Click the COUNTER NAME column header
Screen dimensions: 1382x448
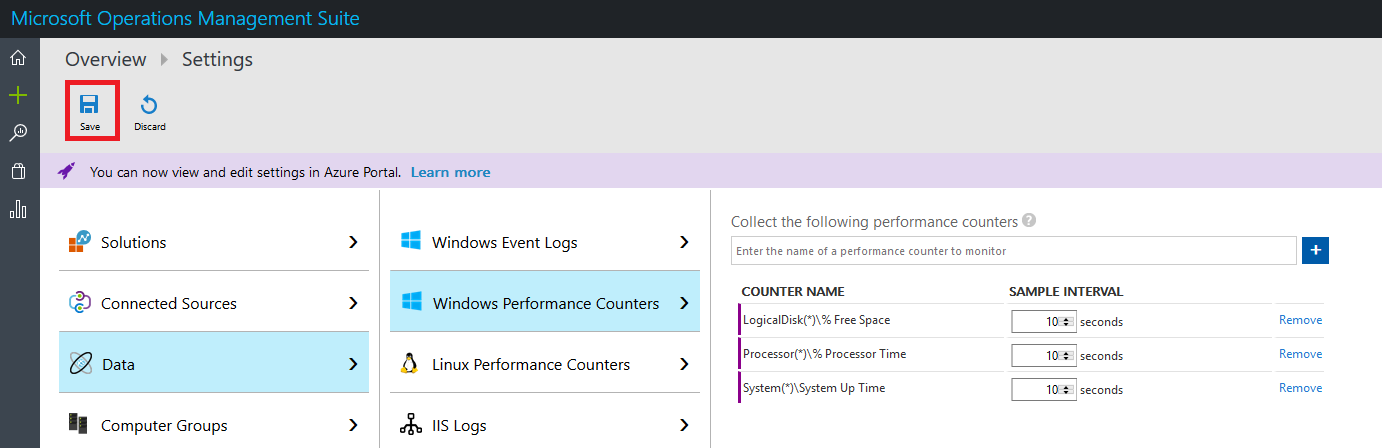pos(793,292)
